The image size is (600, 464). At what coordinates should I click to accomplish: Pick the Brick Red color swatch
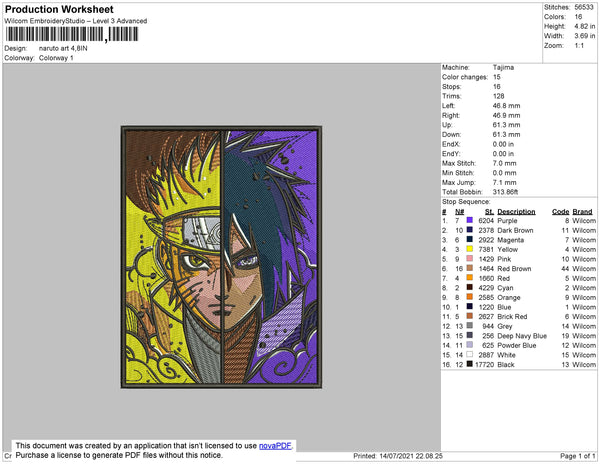click(x=470, y=316)
